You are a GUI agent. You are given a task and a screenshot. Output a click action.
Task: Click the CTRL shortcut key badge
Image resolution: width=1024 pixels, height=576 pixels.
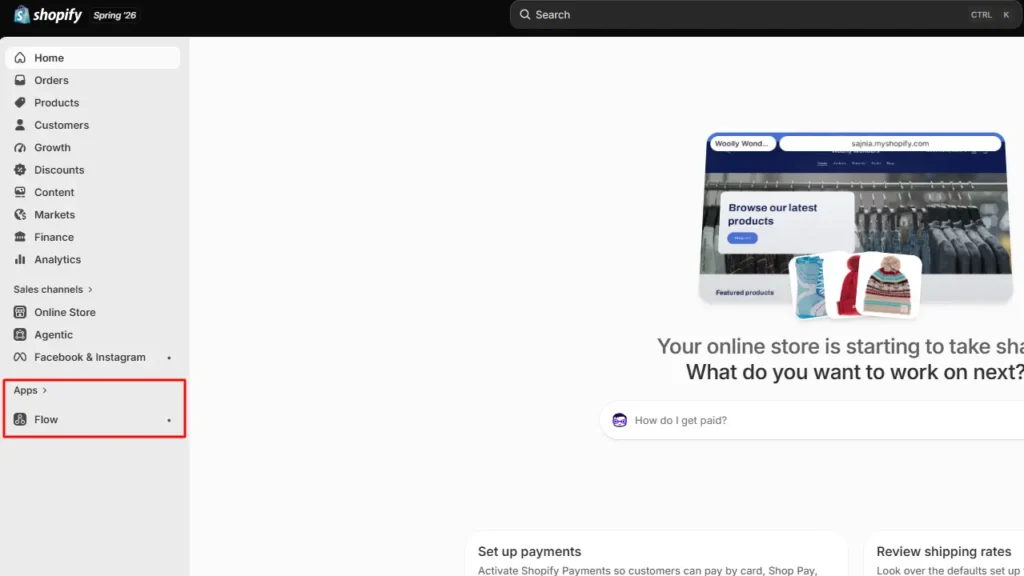[981, 14]
